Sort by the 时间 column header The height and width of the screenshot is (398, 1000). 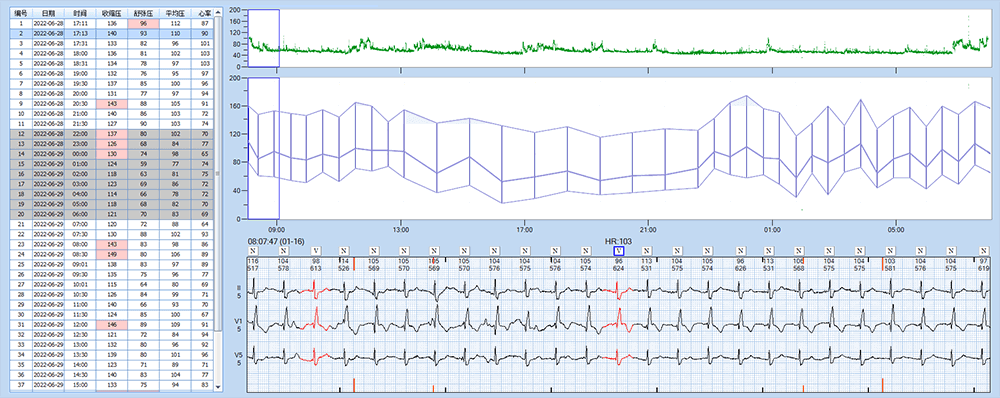(x=80, y=13)
